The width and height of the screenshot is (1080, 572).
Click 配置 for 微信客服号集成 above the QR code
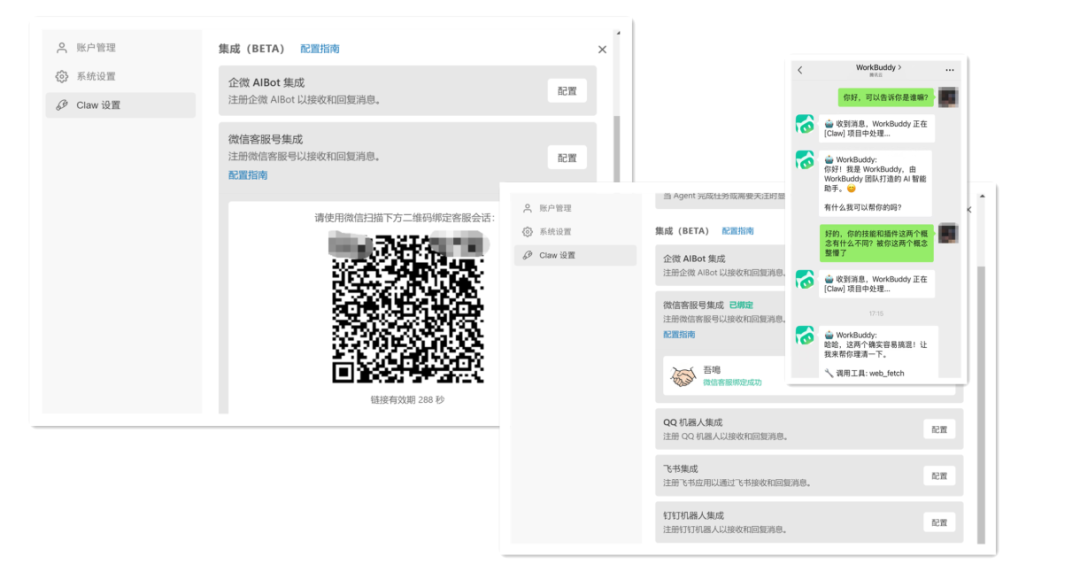pos(567,158)
